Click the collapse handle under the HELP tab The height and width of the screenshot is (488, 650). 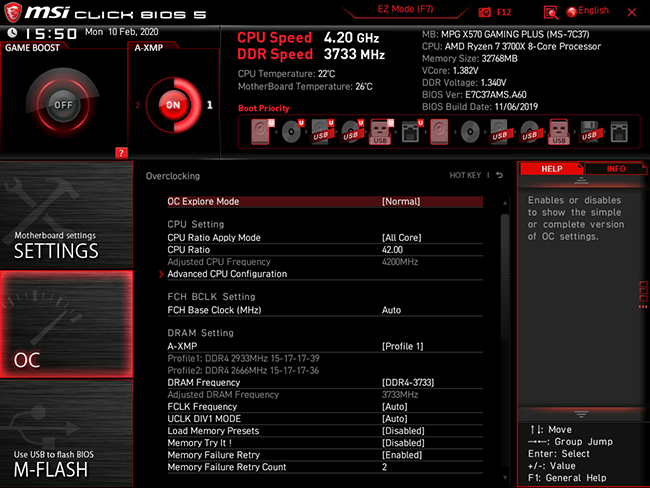pos(581,180)
